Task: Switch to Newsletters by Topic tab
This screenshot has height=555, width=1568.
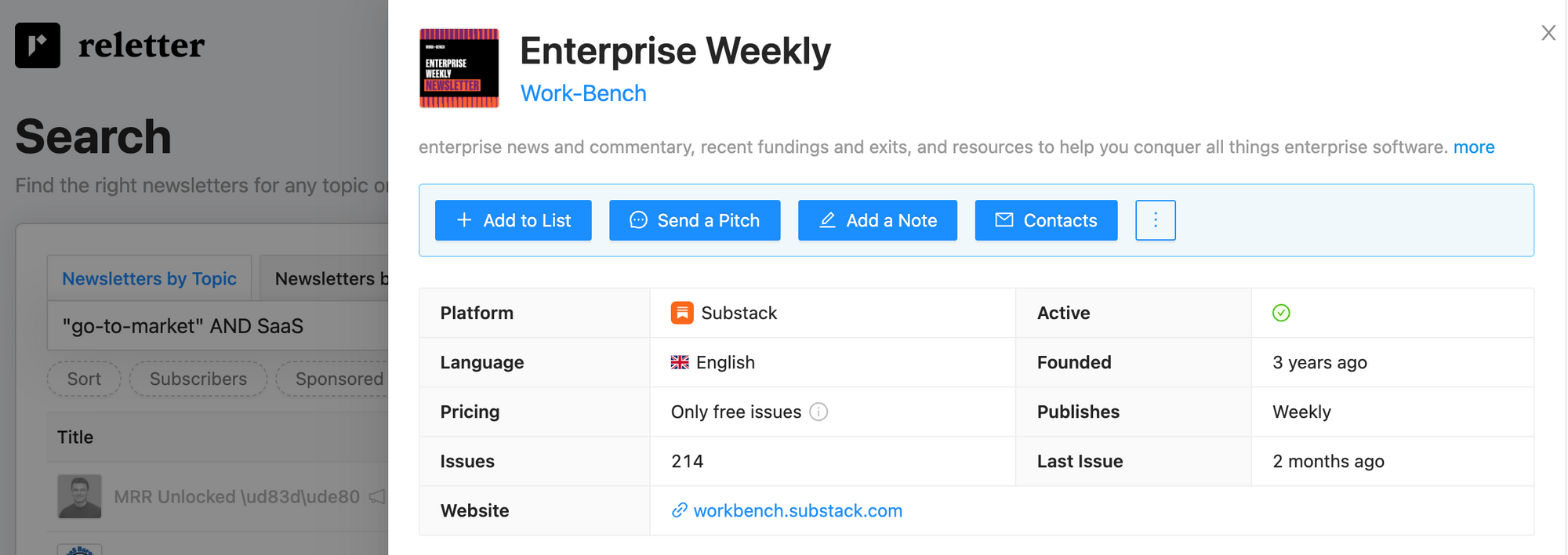Action: [x=149, y=278]
